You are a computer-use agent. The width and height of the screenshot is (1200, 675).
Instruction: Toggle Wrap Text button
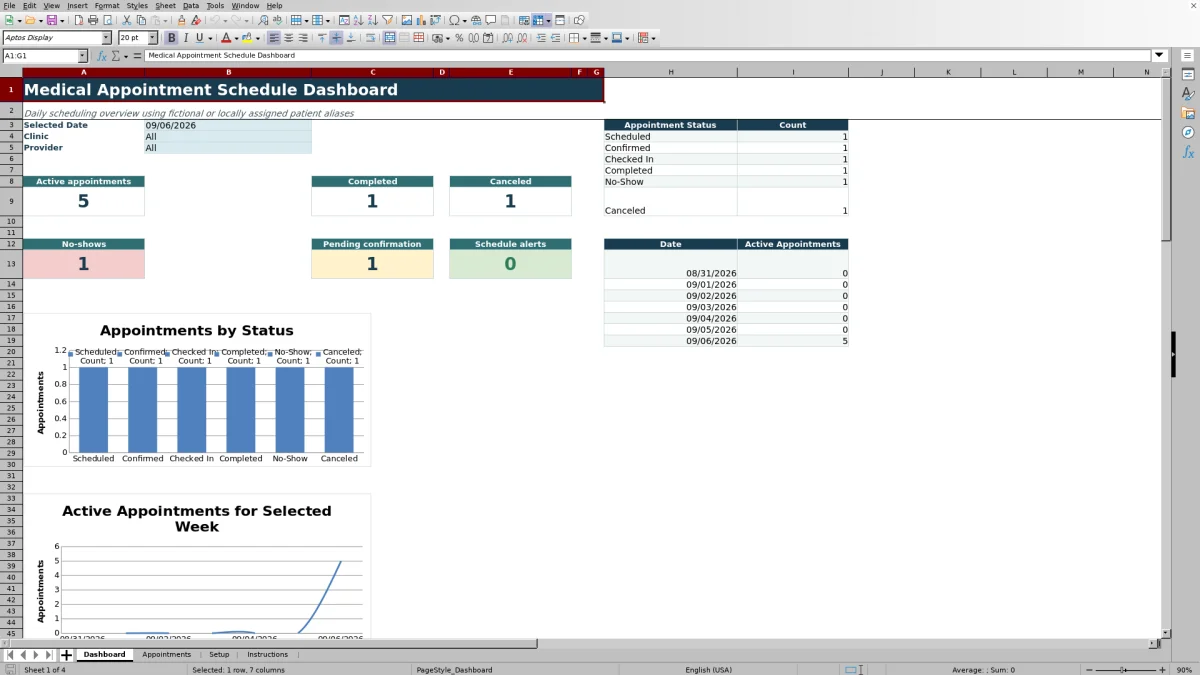point(371,38)
